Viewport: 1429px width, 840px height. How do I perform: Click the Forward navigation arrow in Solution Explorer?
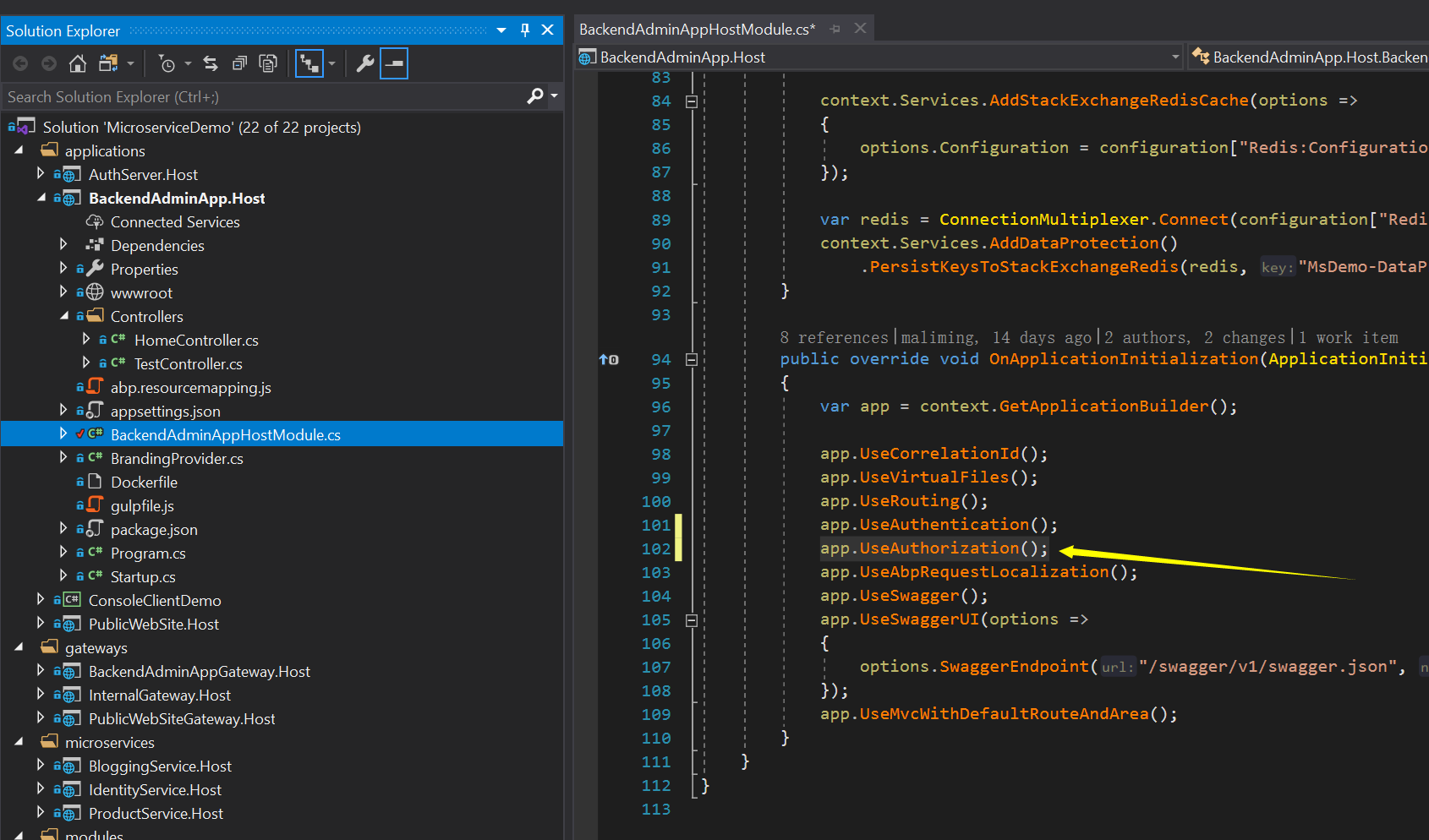tap(48, 63)
